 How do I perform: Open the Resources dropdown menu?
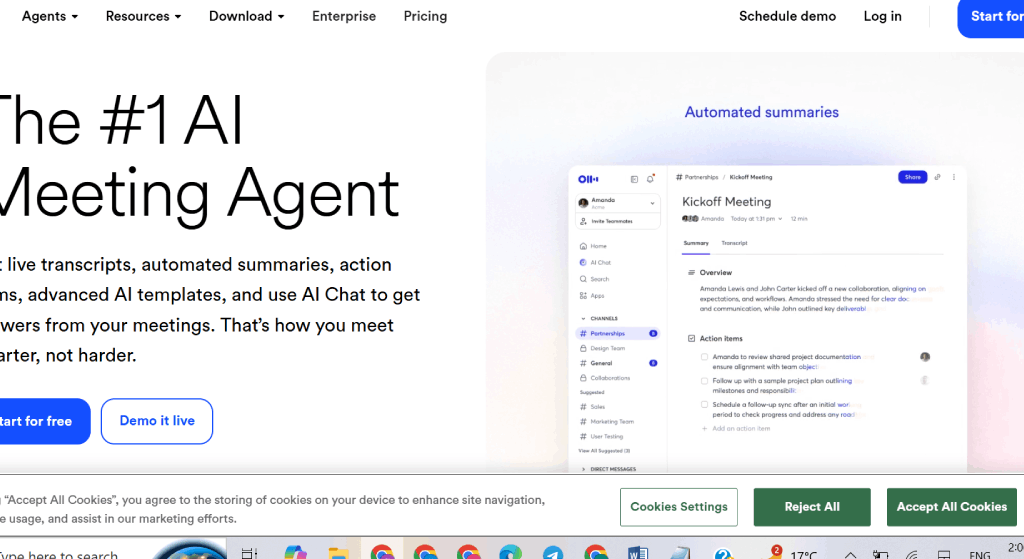coord(143,16)
